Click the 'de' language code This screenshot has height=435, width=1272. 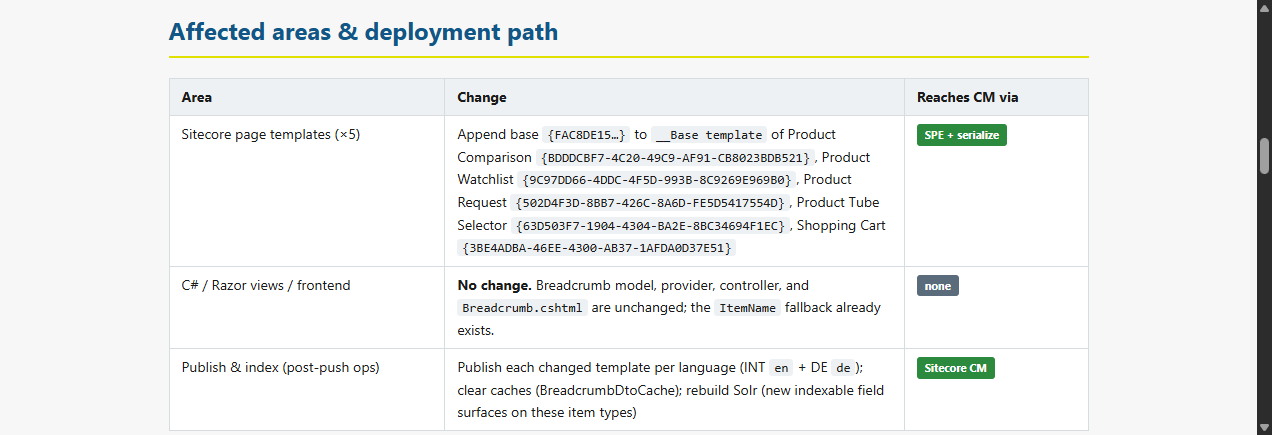point(841,367)
